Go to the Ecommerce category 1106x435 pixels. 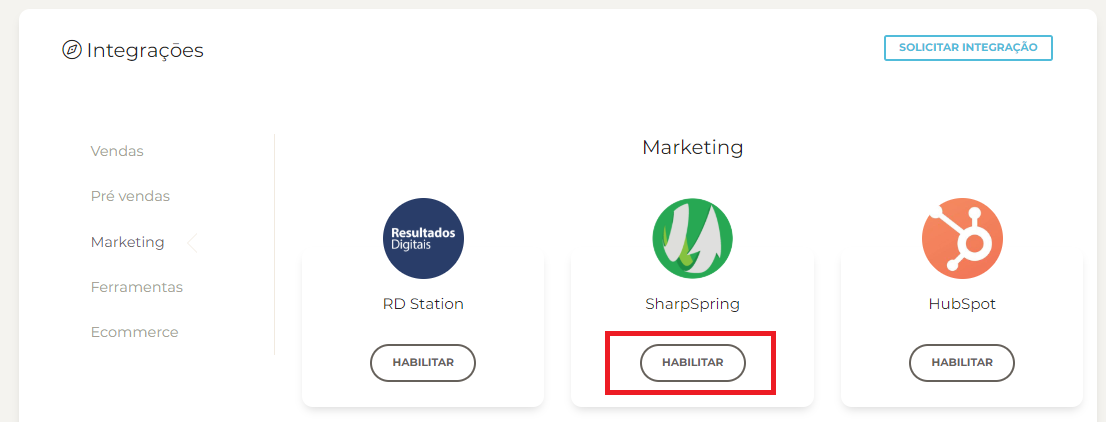coord(134,332)
